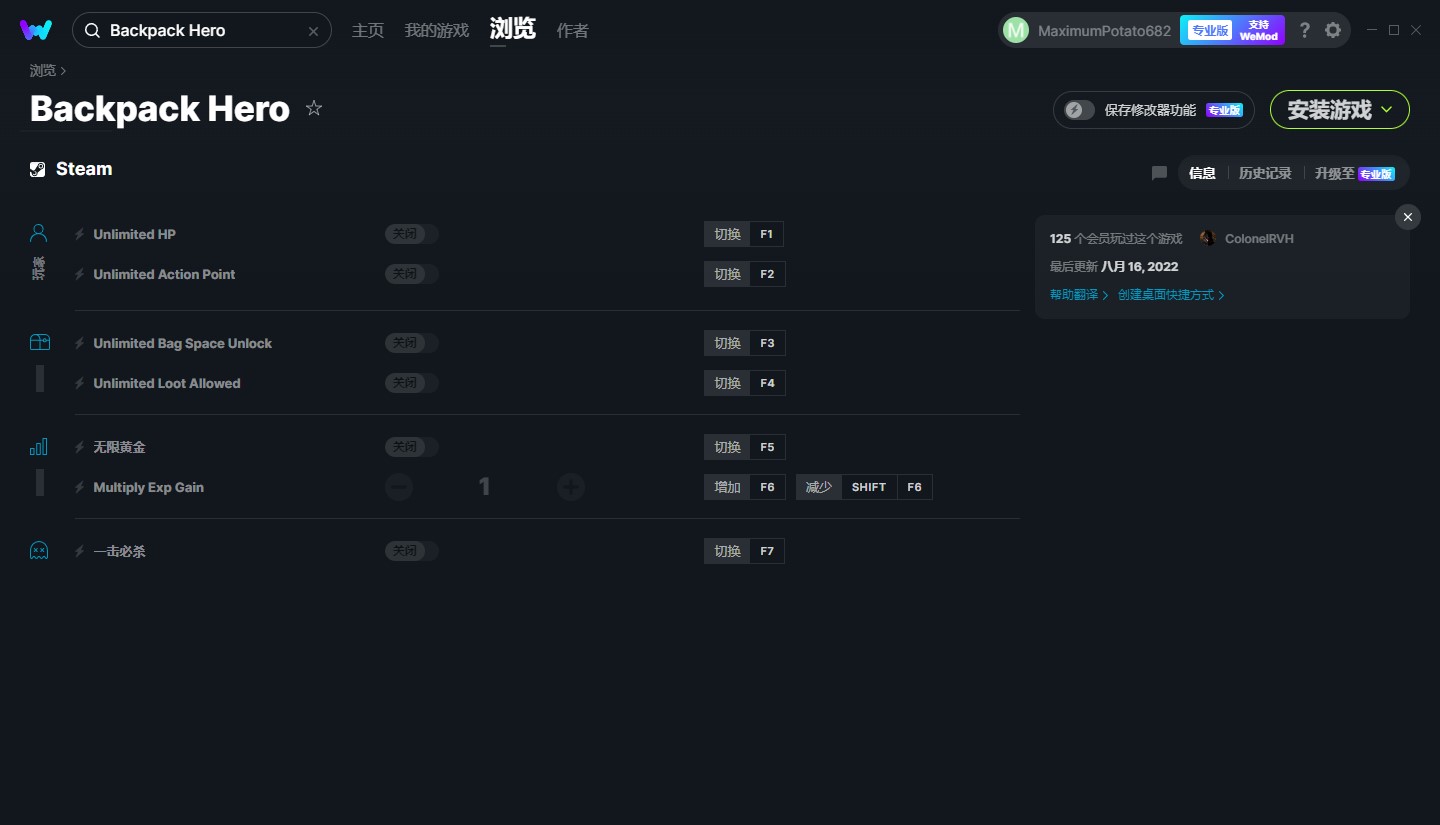The height and width of the screenshot is (825, 1440).
Task: Click the Multiply Exp Gain label
Action: (x=148, y=487)
